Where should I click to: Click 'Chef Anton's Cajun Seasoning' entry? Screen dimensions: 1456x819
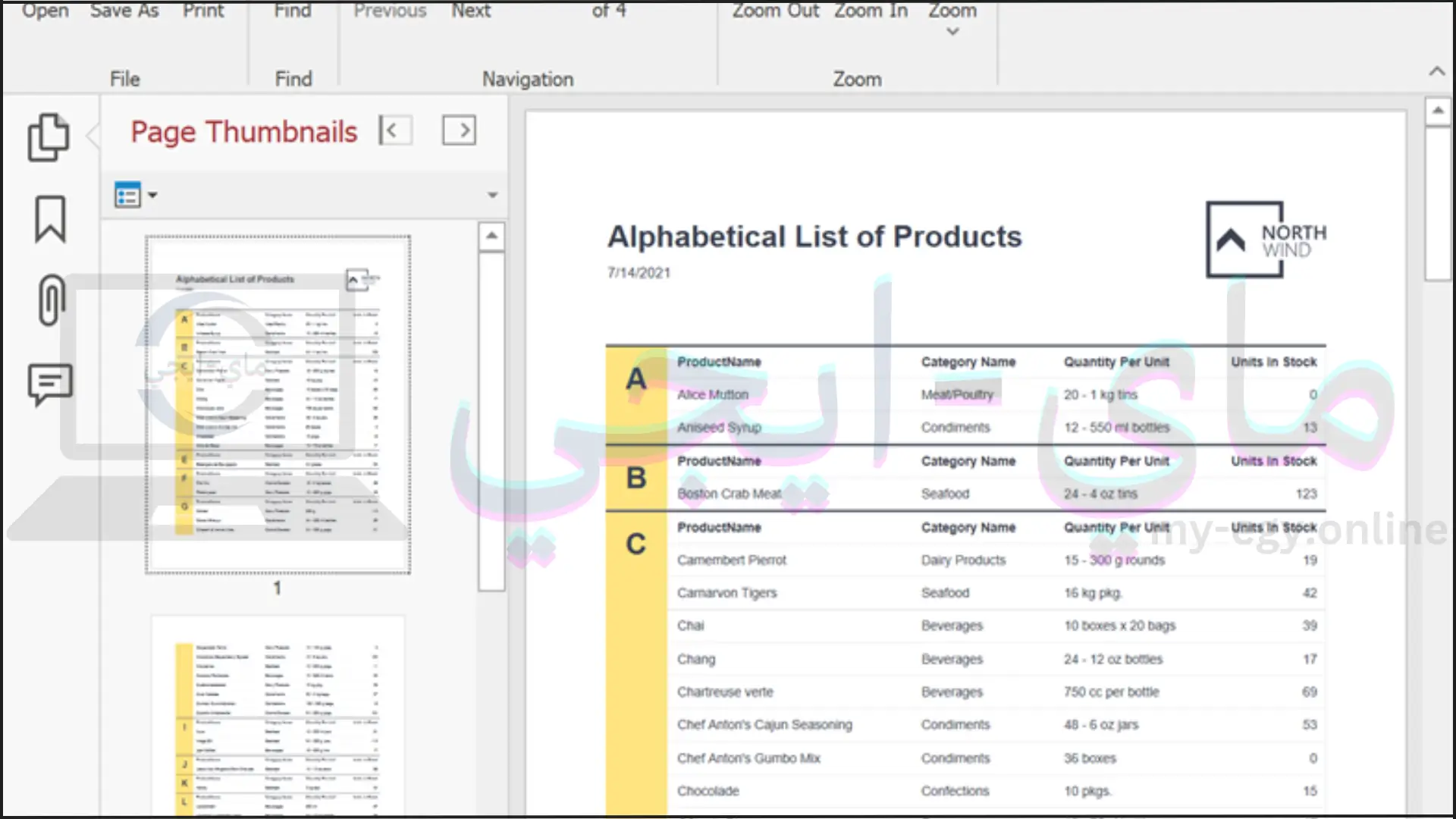(x=764, y=724)
